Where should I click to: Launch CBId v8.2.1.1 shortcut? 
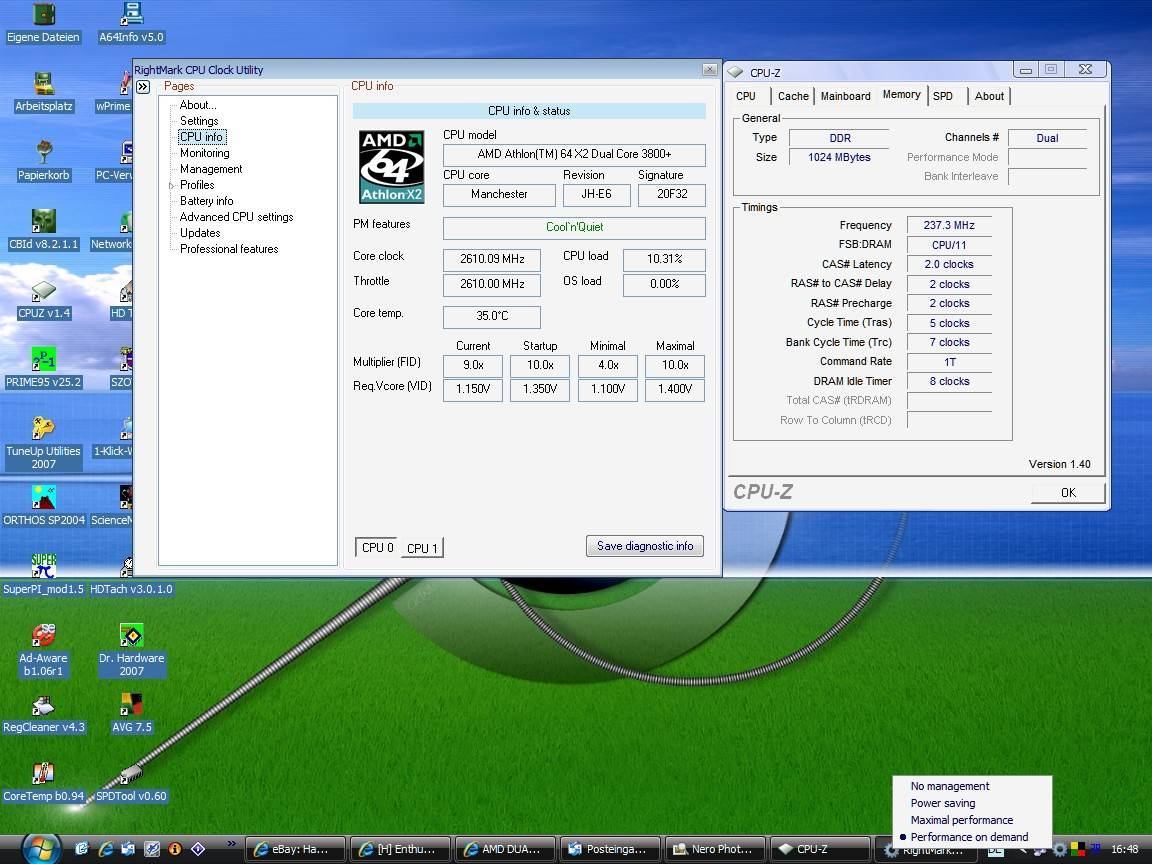click(x=43, y=231)
